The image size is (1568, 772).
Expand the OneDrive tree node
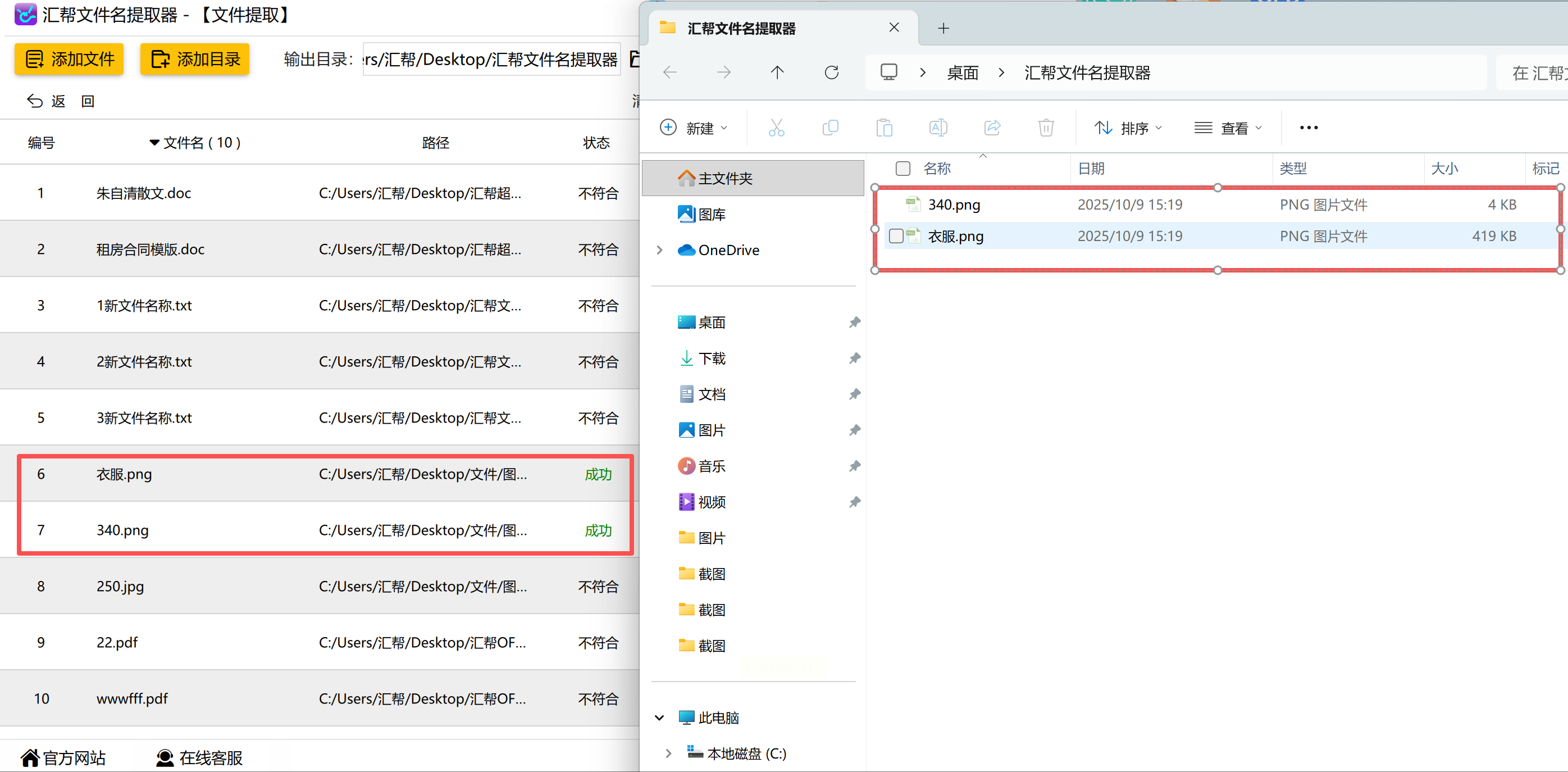coord(660,250)
